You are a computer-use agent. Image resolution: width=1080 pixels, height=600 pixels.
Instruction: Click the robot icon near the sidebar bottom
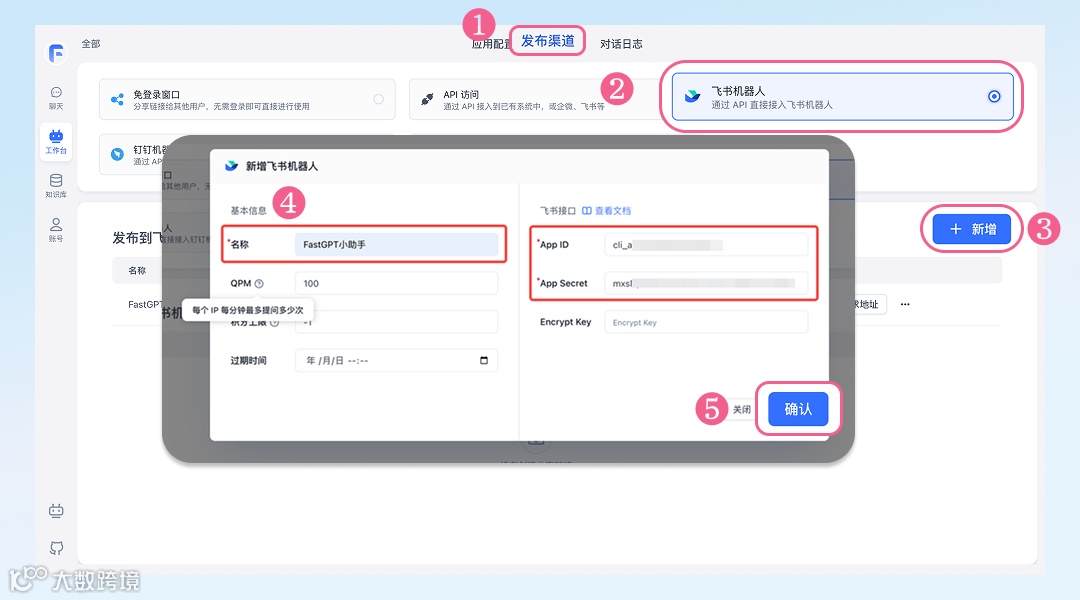pyautogui.click(x=56, y=510)
